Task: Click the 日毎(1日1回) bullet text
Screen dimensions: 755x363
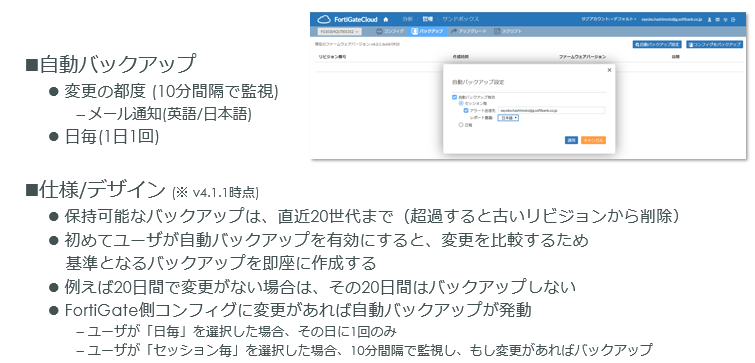Action: point(112,137)
